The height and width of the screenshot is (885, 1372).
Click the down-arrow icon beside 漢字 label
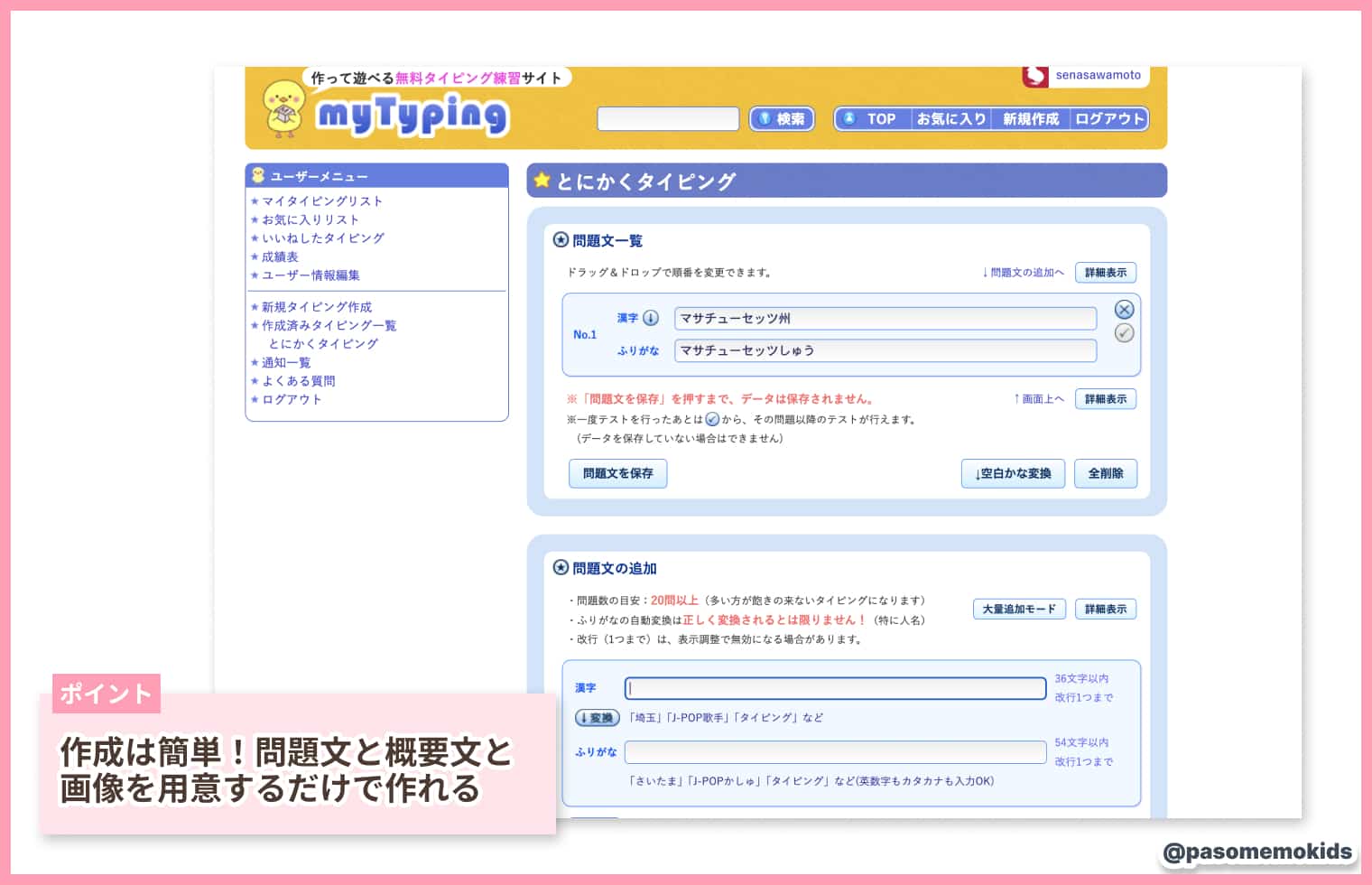pos(651,318)
